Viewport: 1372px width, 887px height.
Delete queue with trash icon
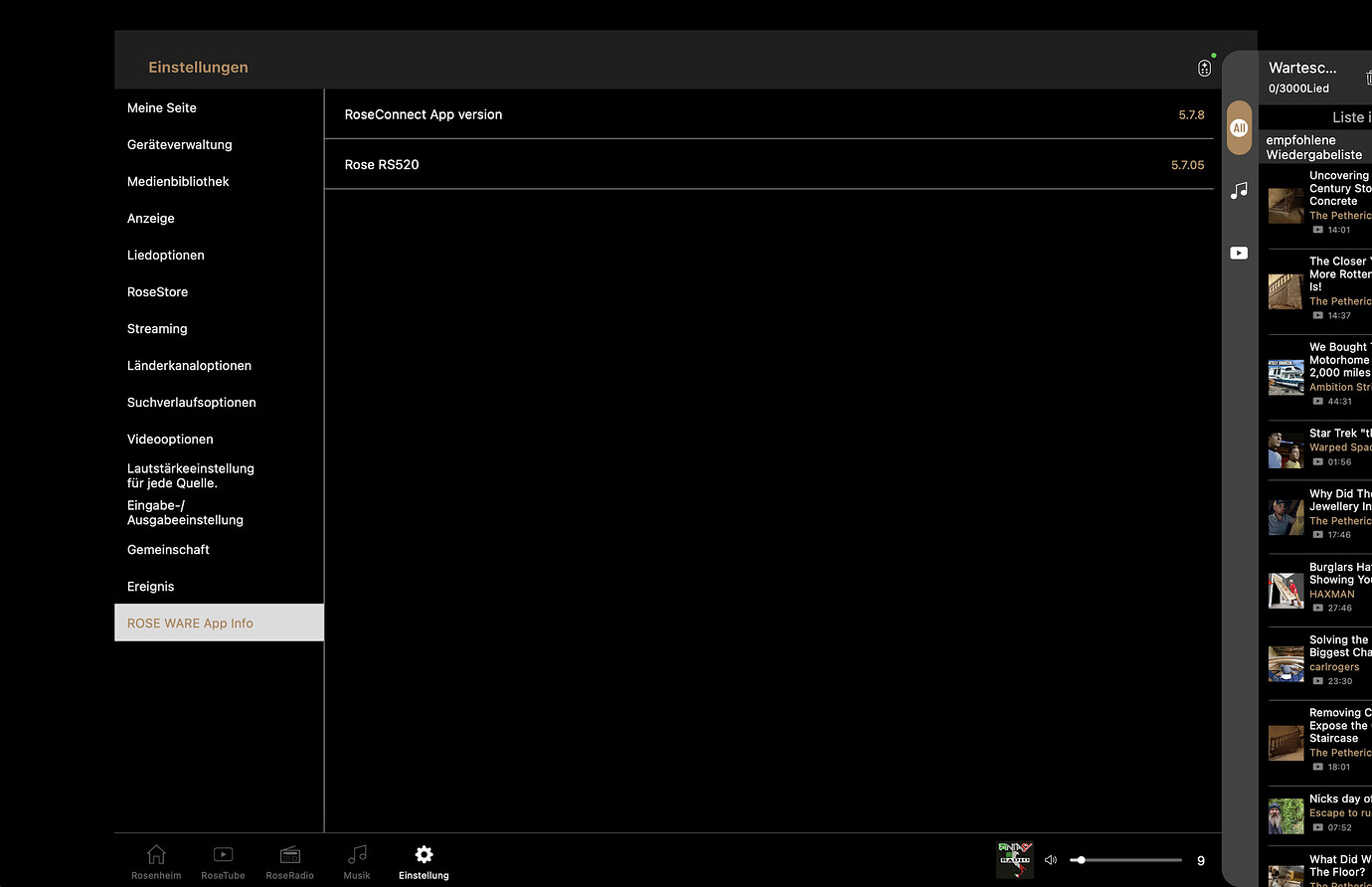click(1368, 78)
